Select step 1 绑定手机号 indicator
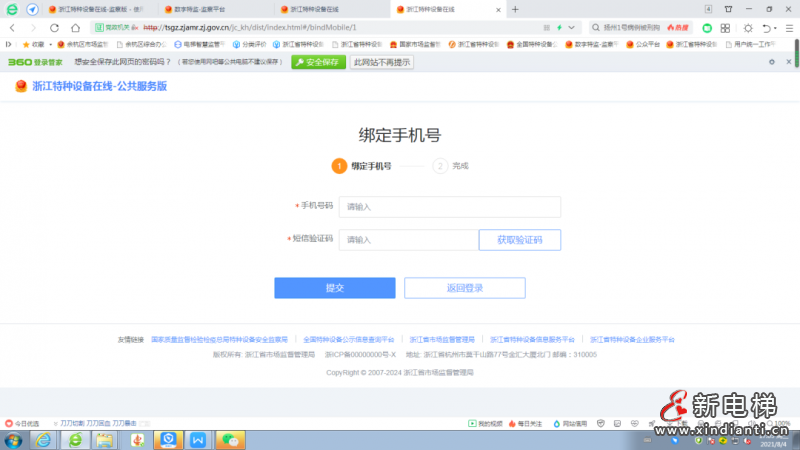The image size is (800, 450). 361,166
